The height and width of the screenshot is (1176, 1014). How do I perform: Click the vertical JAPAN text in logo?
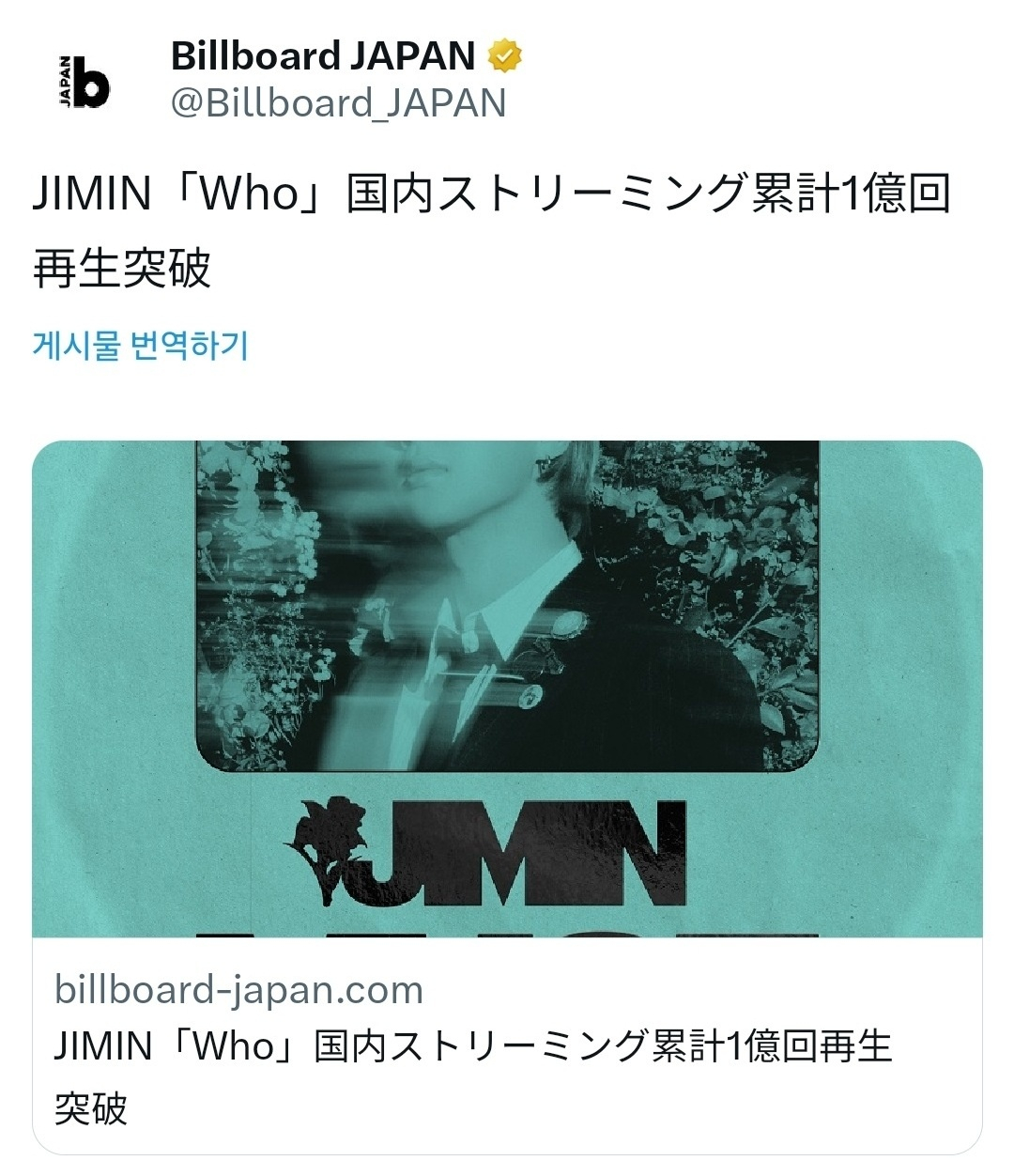pos(65,82)
